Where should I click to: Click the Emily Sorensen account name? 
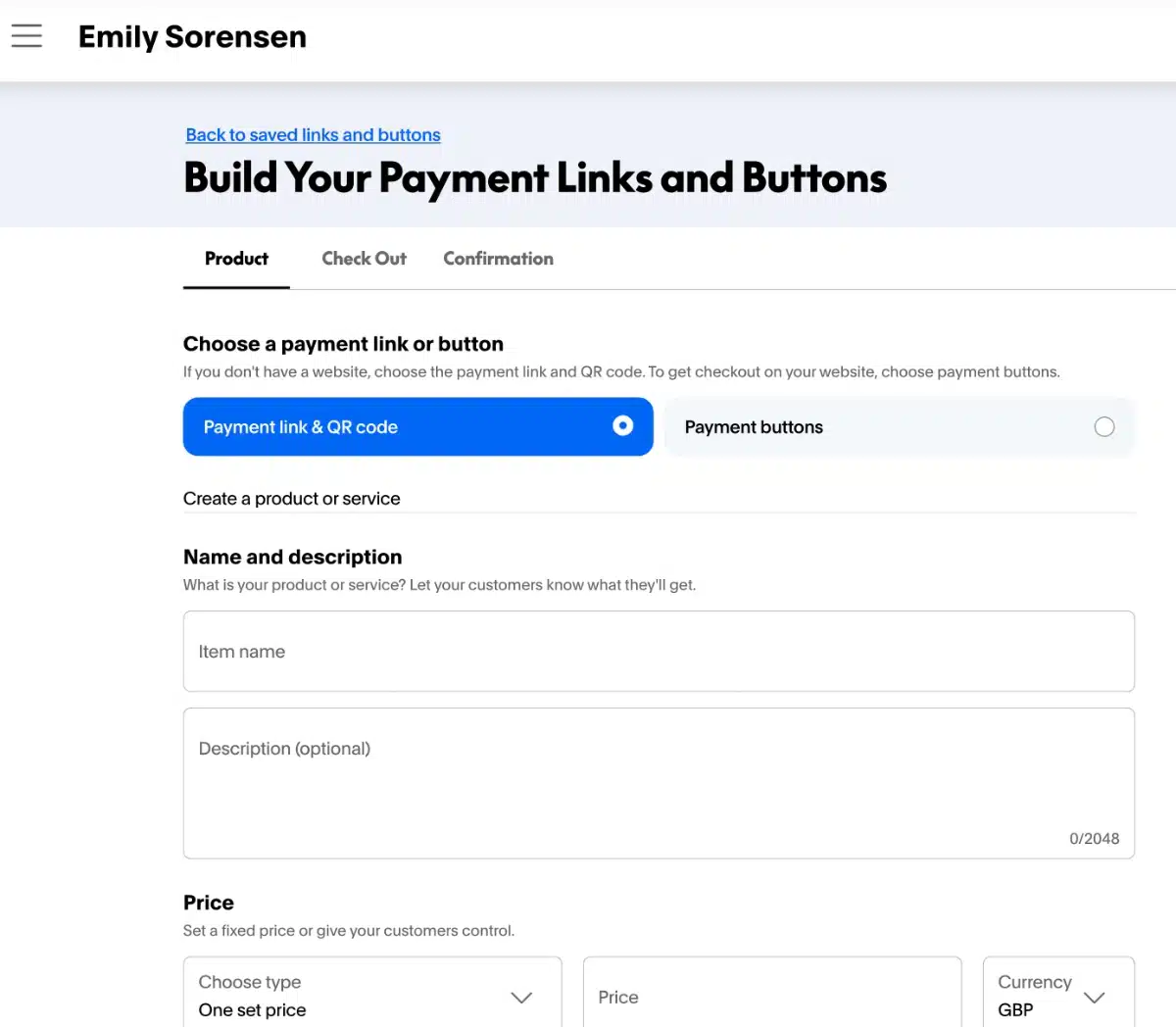tap(192, 36)
